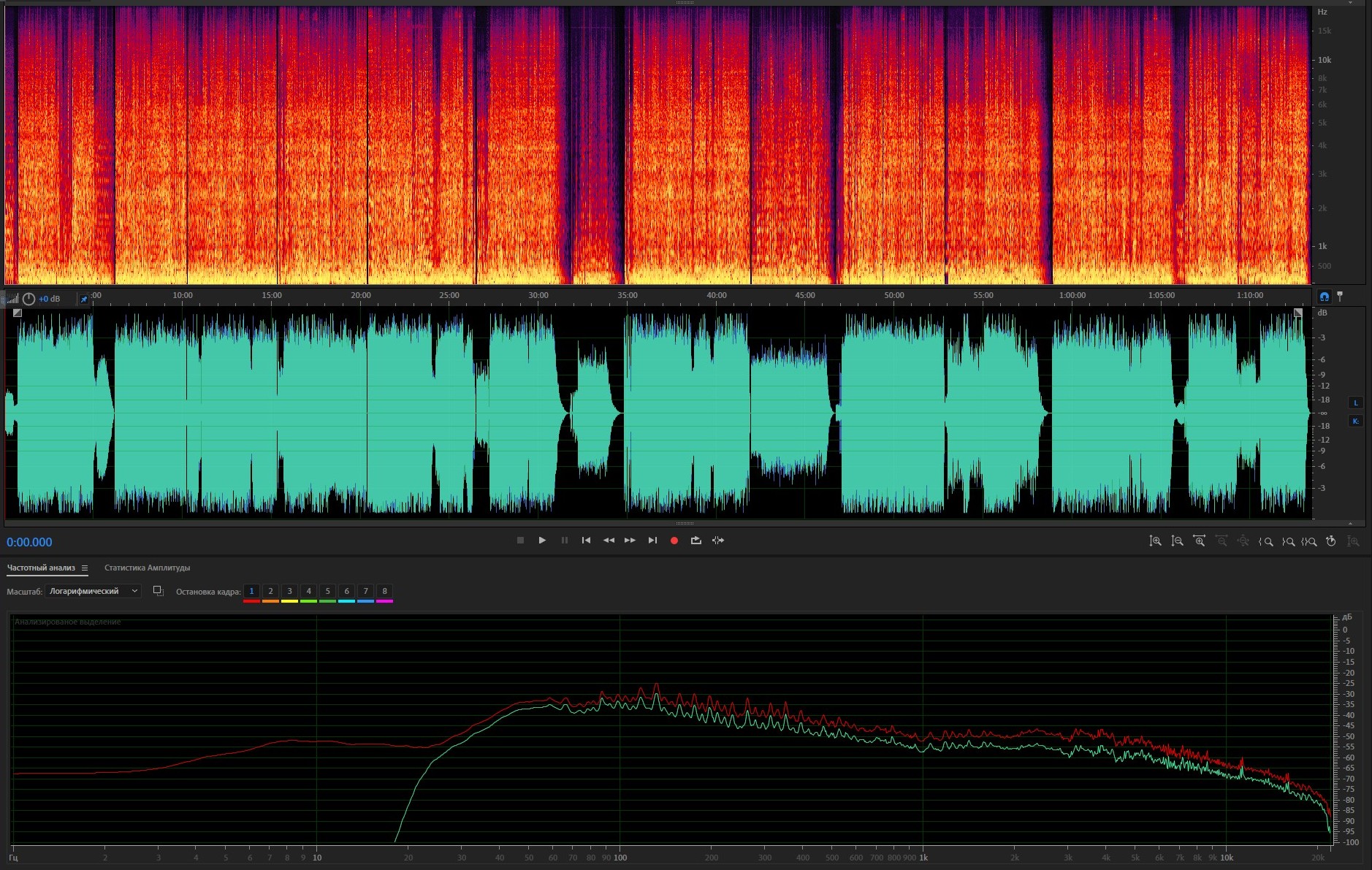Toggle the skip selection icon
The height and width of the screenshot is (870, 1372).
(x=718, y=541)
